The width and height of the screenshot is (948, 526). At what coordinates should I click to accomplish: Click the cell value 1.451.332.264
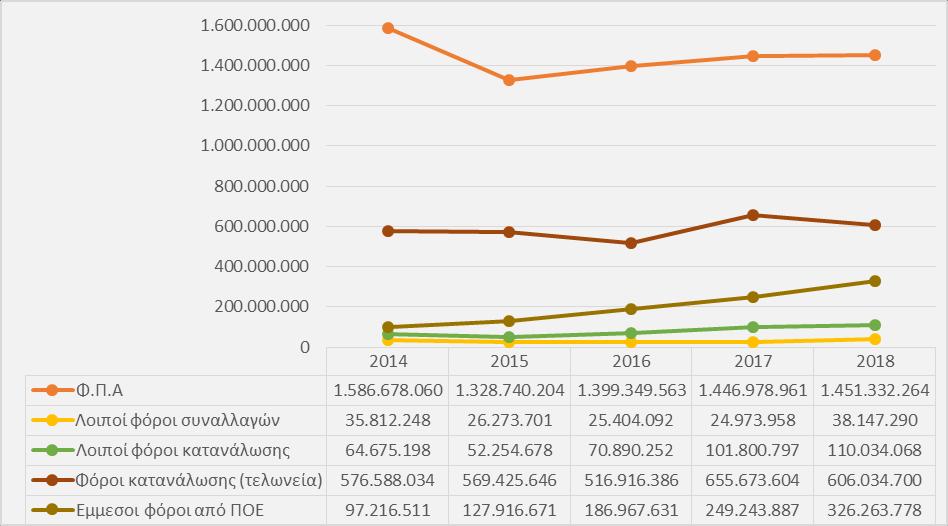pos(875,391)
